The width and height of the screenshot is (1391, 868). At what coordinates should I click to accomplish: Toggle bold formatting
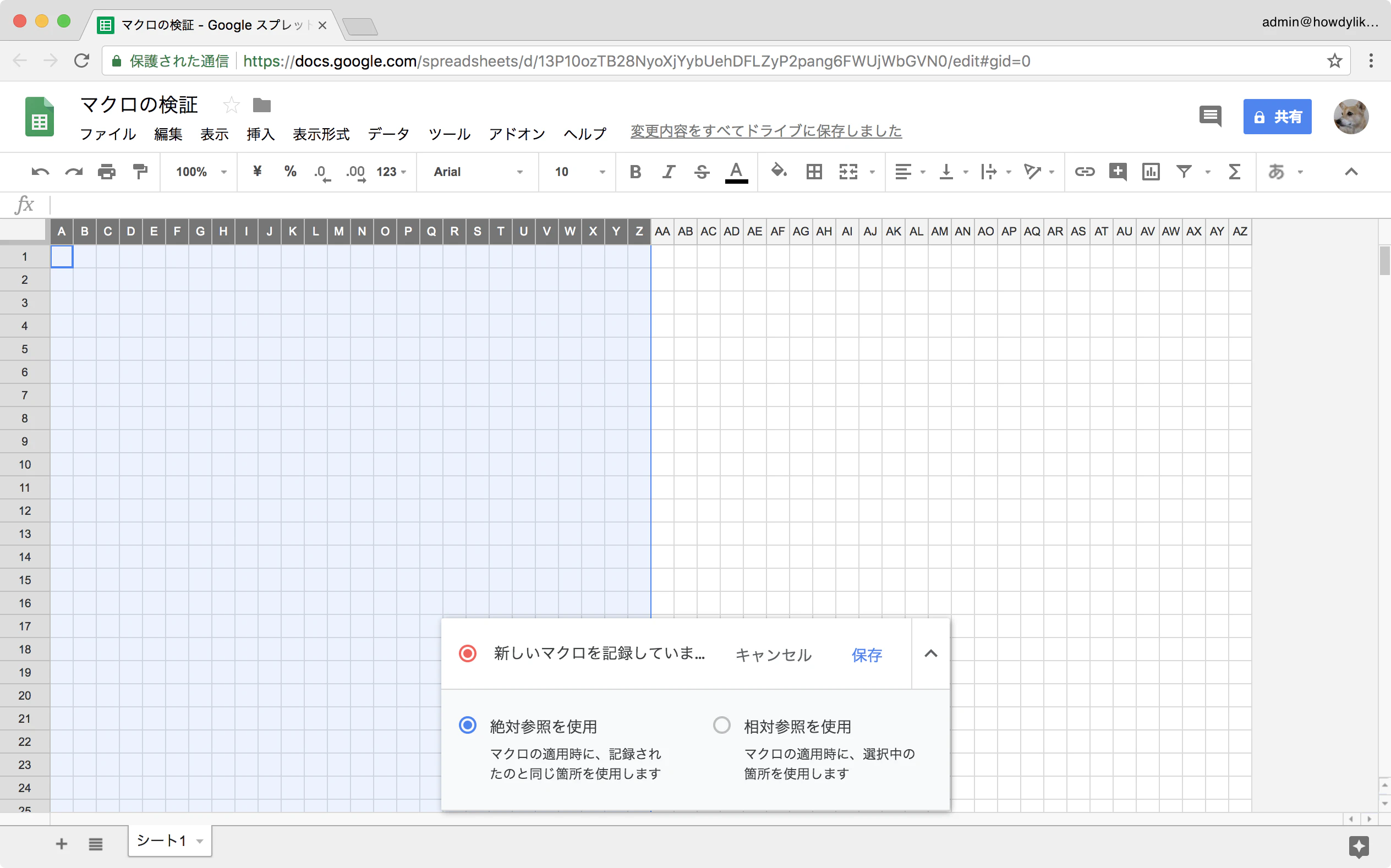635,172
